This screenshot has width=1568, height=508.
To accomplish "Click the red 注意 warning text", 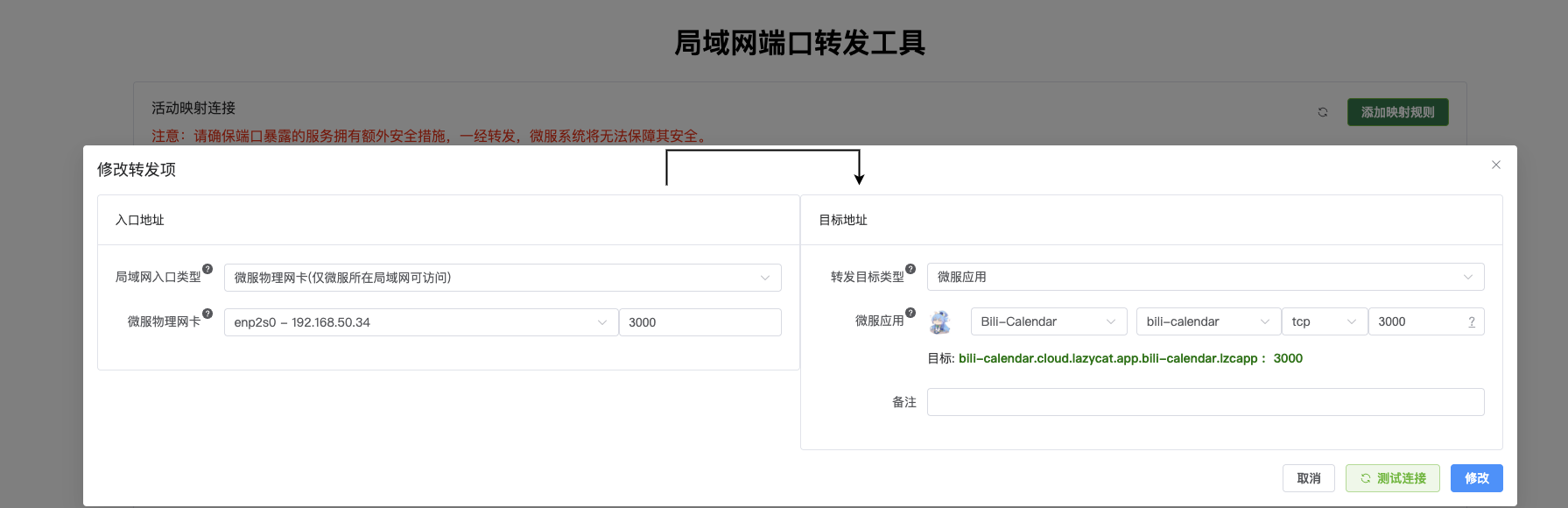I will pos(432,136).
